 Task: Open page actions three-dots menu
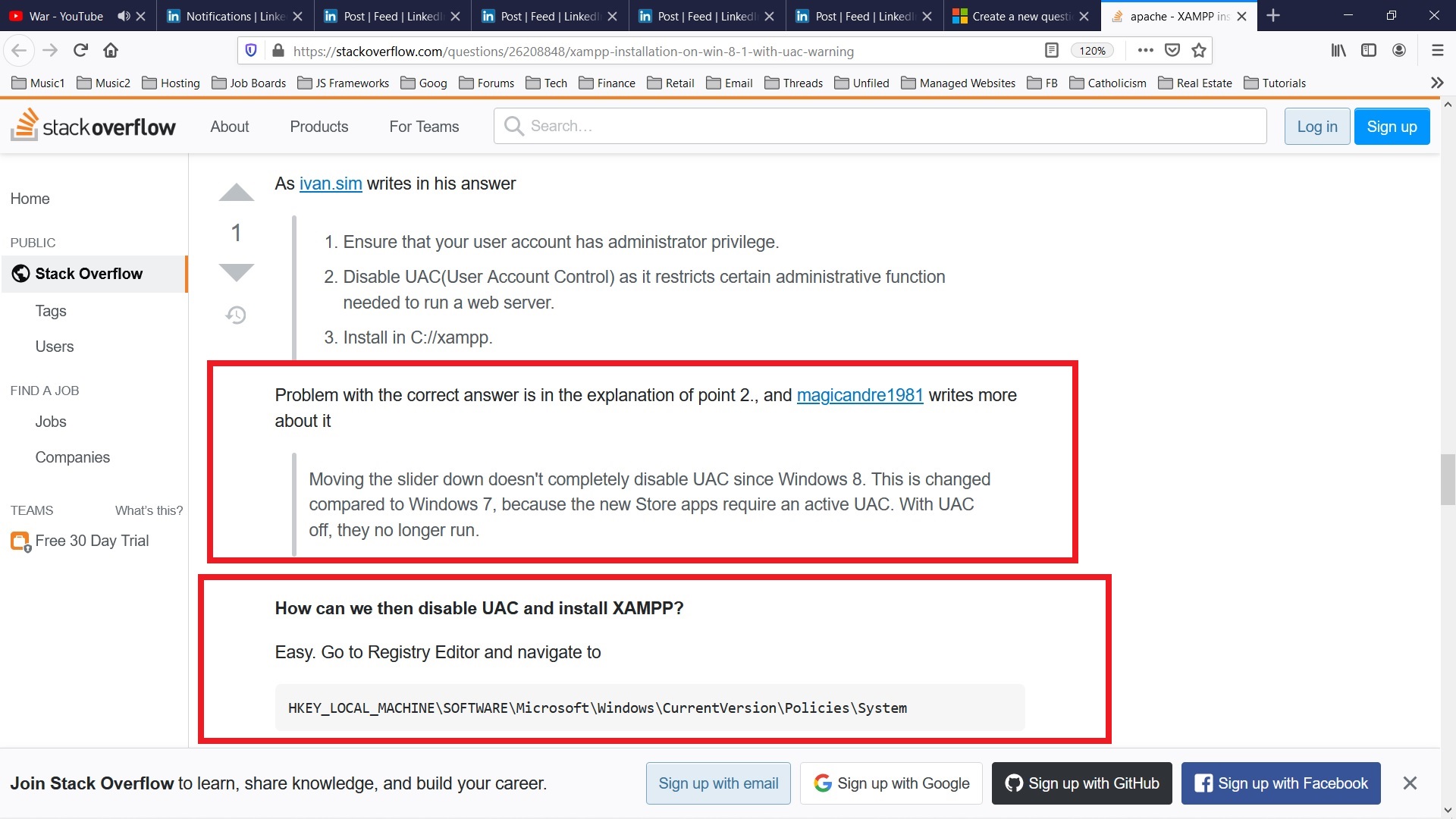1145,51
